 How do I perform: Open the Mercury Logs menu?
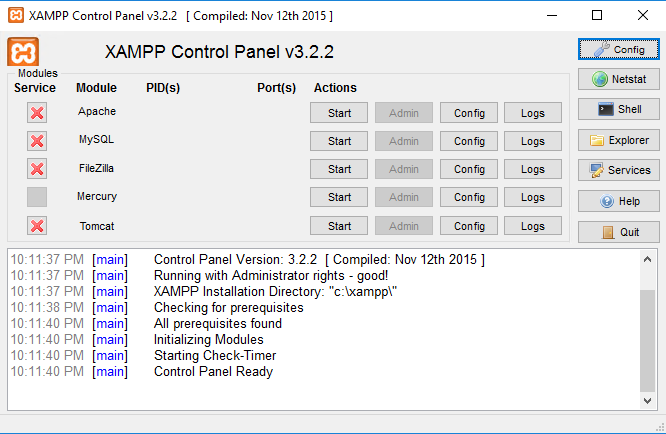(533, 197)
